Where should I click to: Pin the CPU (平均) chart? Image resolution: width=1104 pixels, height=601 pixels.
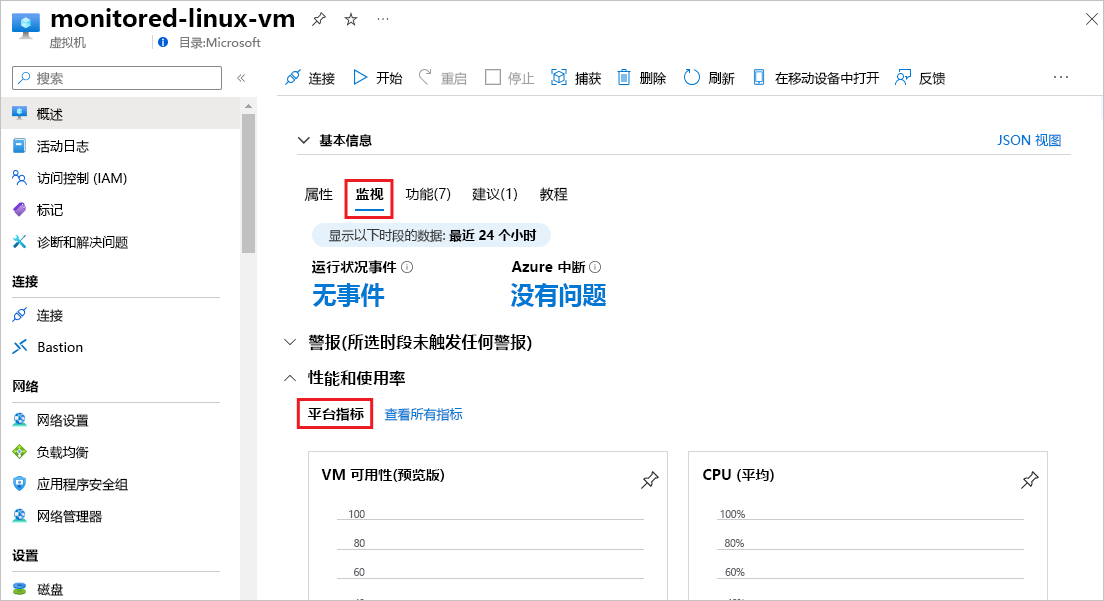pyautogui.click(x=1029, y=480)
